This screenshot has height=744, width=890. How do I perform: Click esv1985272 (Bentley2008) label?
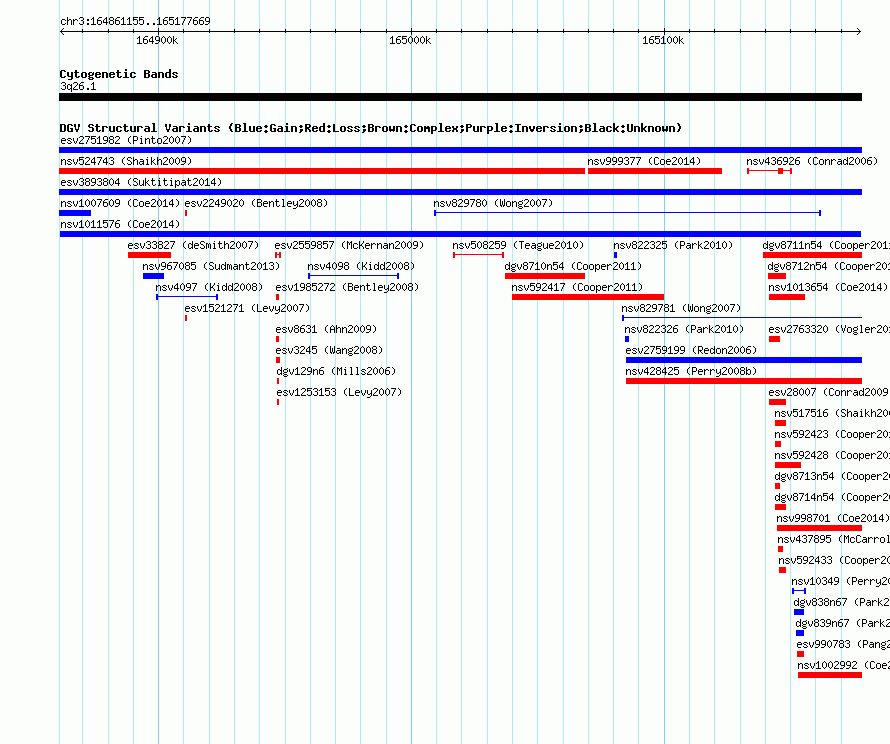pos(347,287)
